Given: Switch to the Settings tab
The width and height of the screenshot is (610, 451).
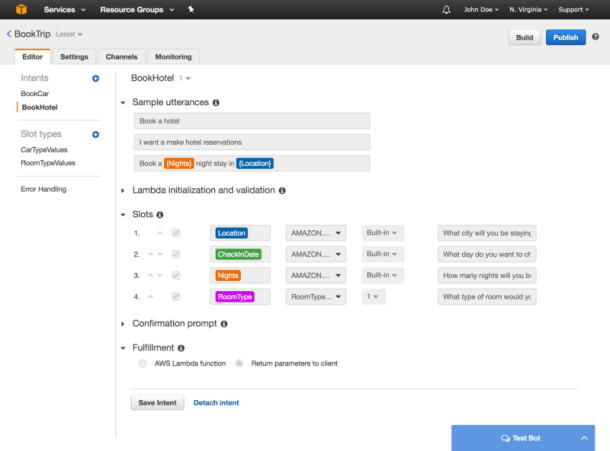Looking at the screenshot, I should pos(74,57).
